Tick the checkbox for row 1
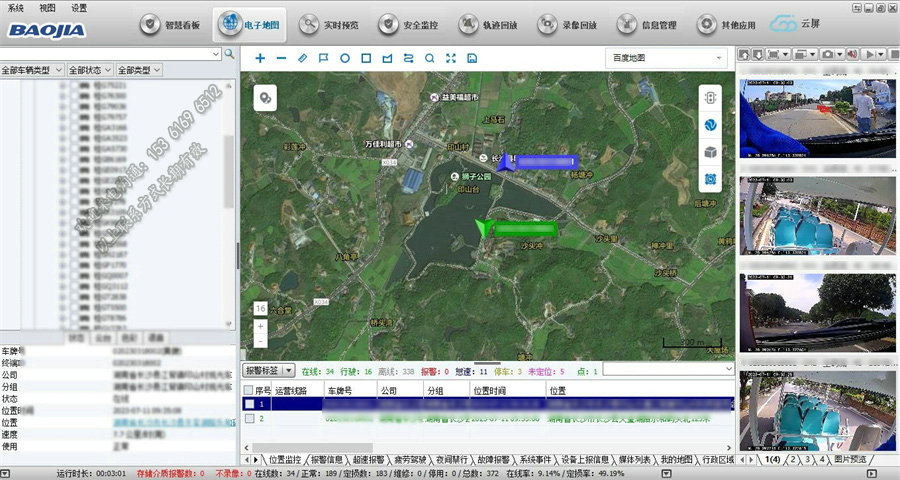This screenshot has width=900, height=480. (x=249, y=404)
